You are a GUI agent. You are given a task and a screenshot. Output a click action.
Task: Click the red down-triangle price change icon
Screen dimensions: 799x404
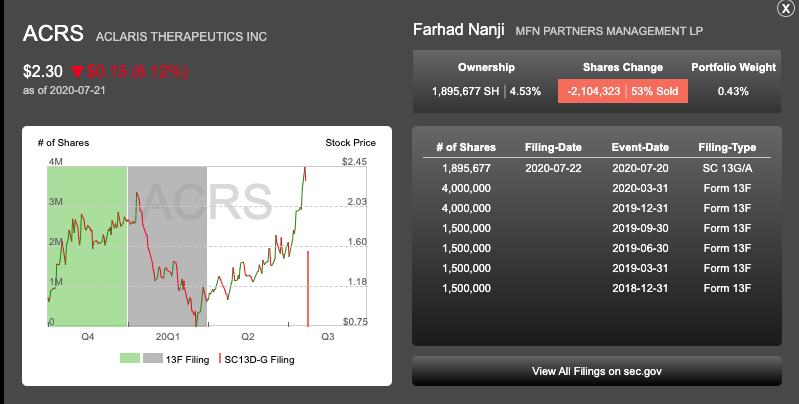[x=77, y=71]
